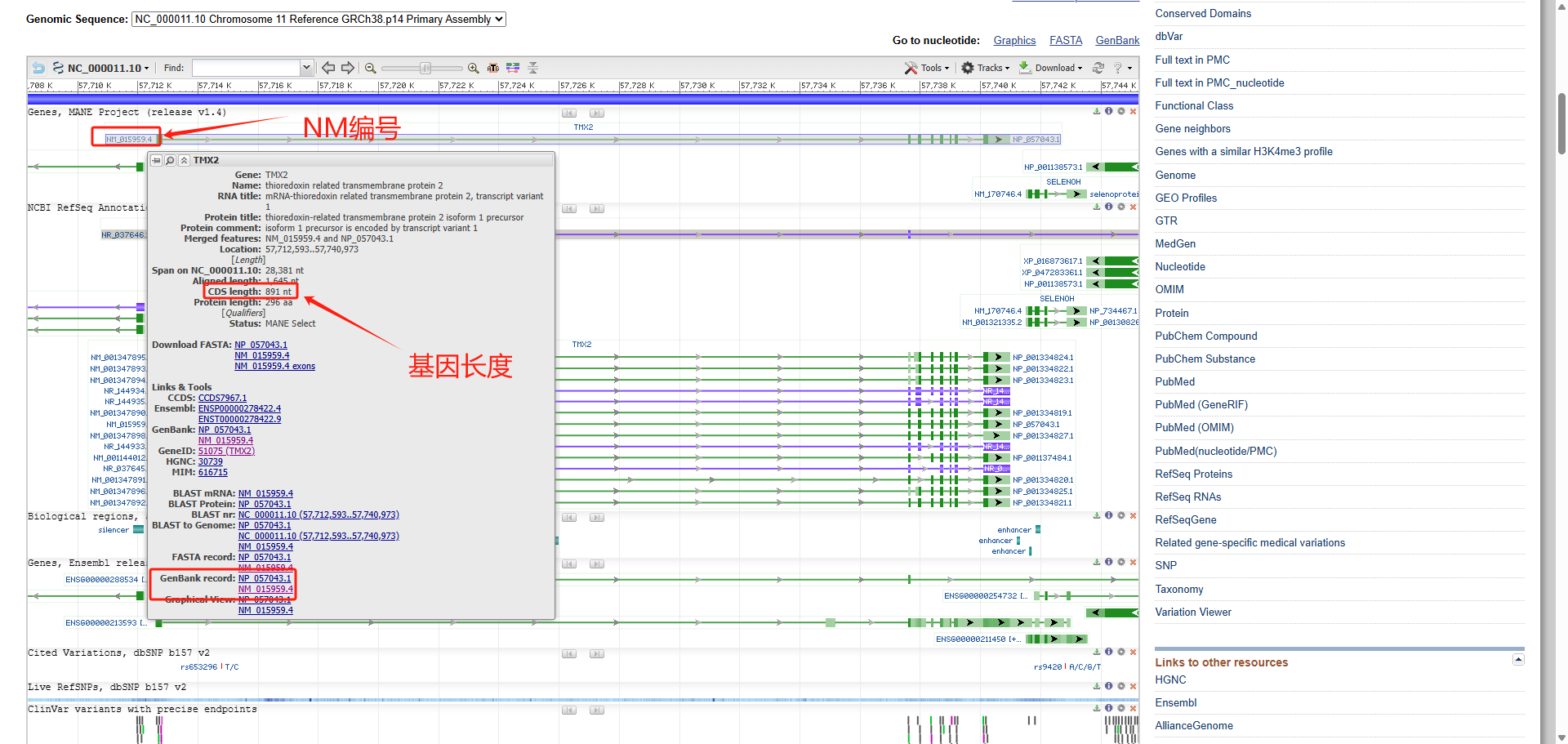Open ENSP00000278422.4 Ensembl link
The image size is (1568, 744).
pos(239,408)
